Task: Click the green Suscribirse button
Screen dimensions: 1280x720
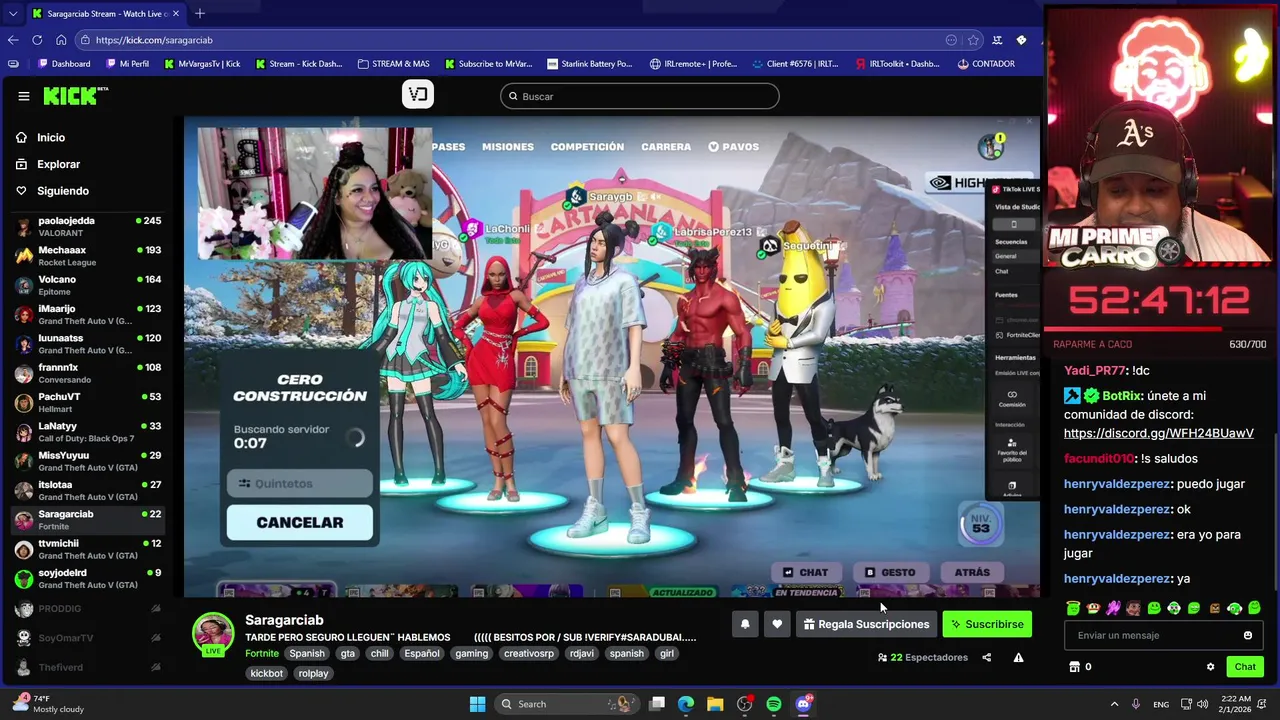Action: [x=987, y=624]
